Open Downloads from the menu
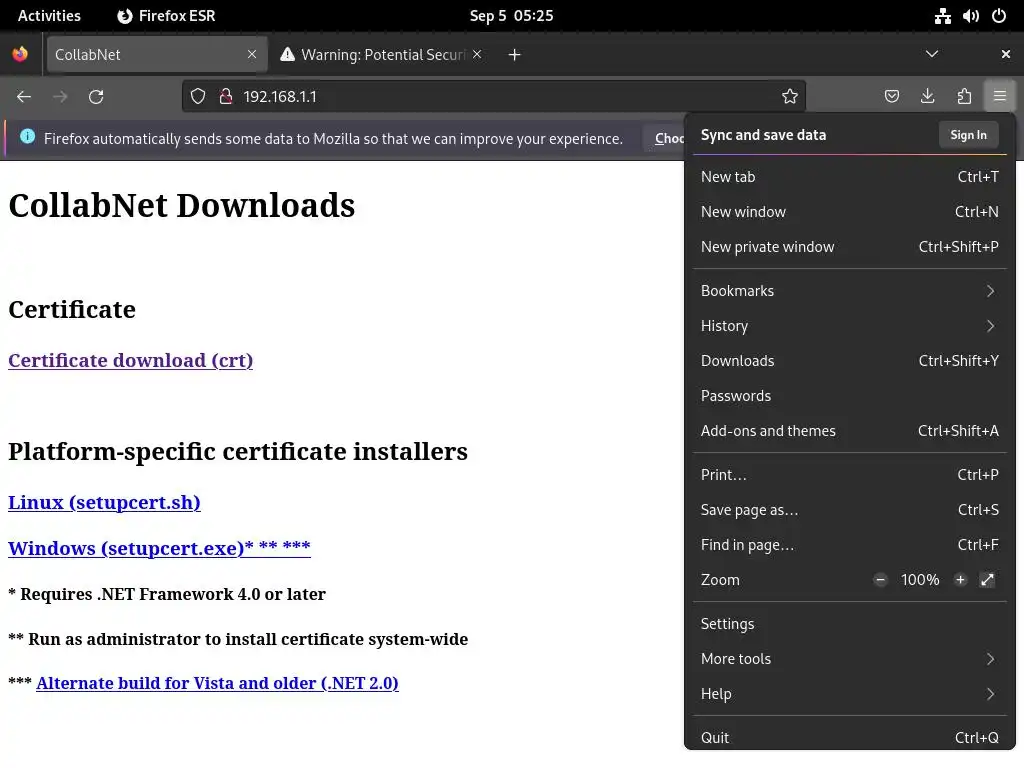1024x768 pixels. (850, 361)
